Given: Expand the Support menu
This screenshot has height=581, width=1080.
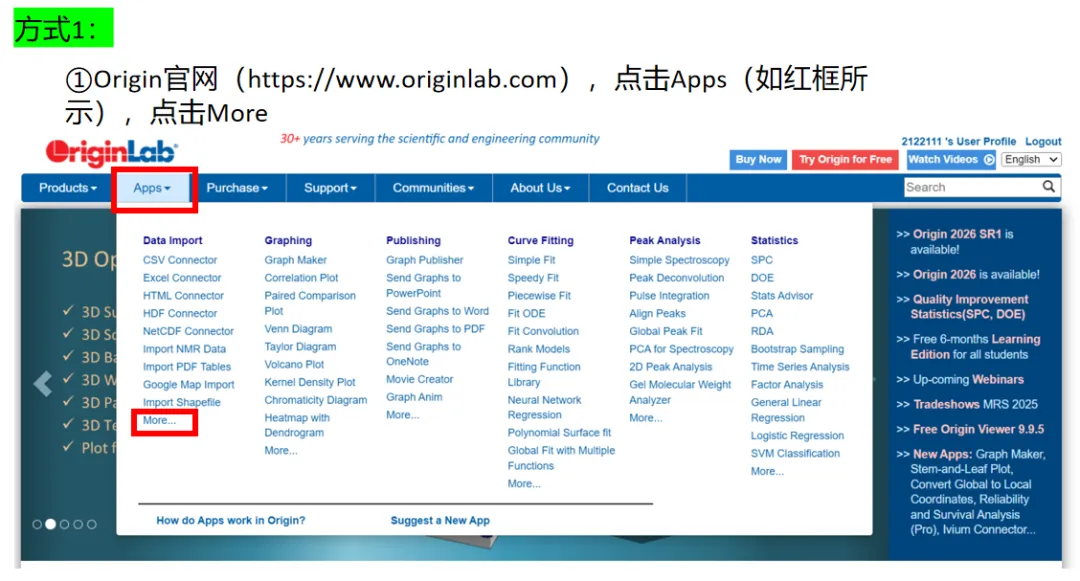Looking at the screenshot, I should [x=330, y=188].
